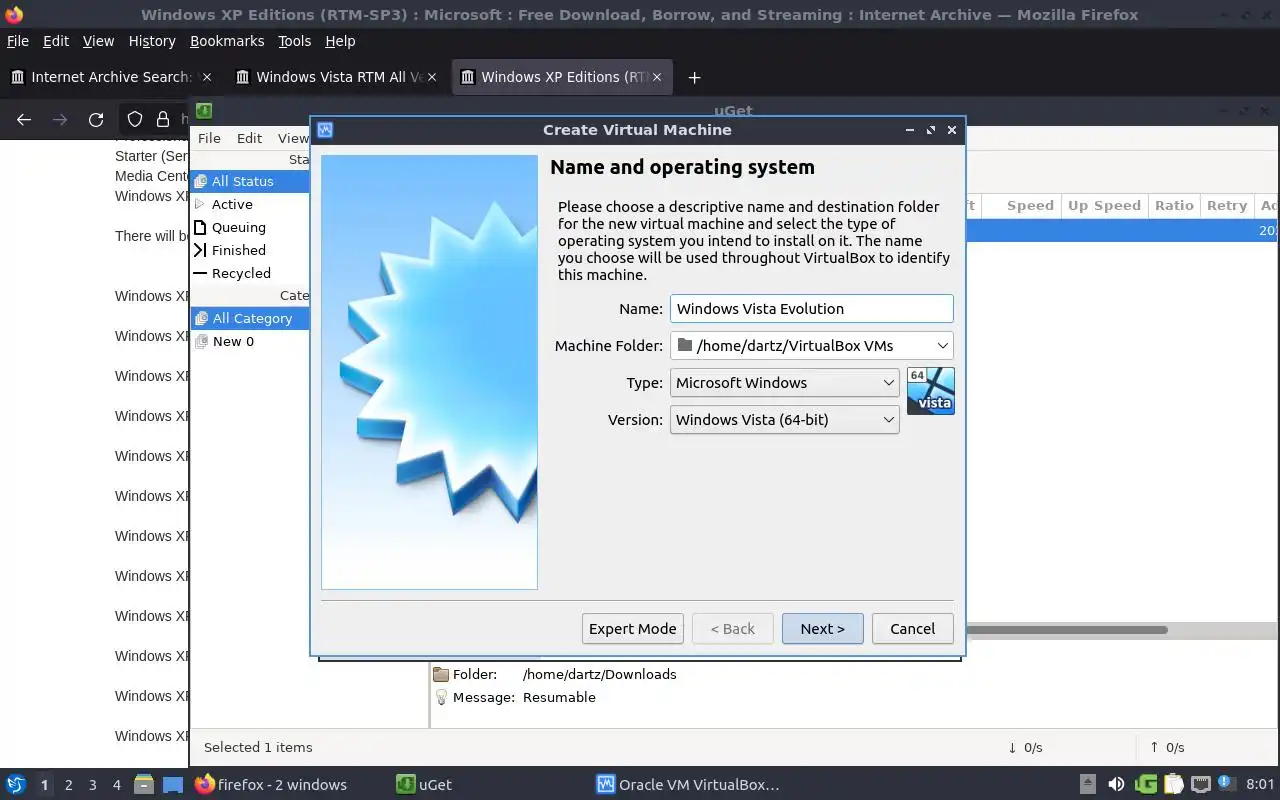Click the clipboard tray icon
1280x800 pixels.
click(1174, 784)
